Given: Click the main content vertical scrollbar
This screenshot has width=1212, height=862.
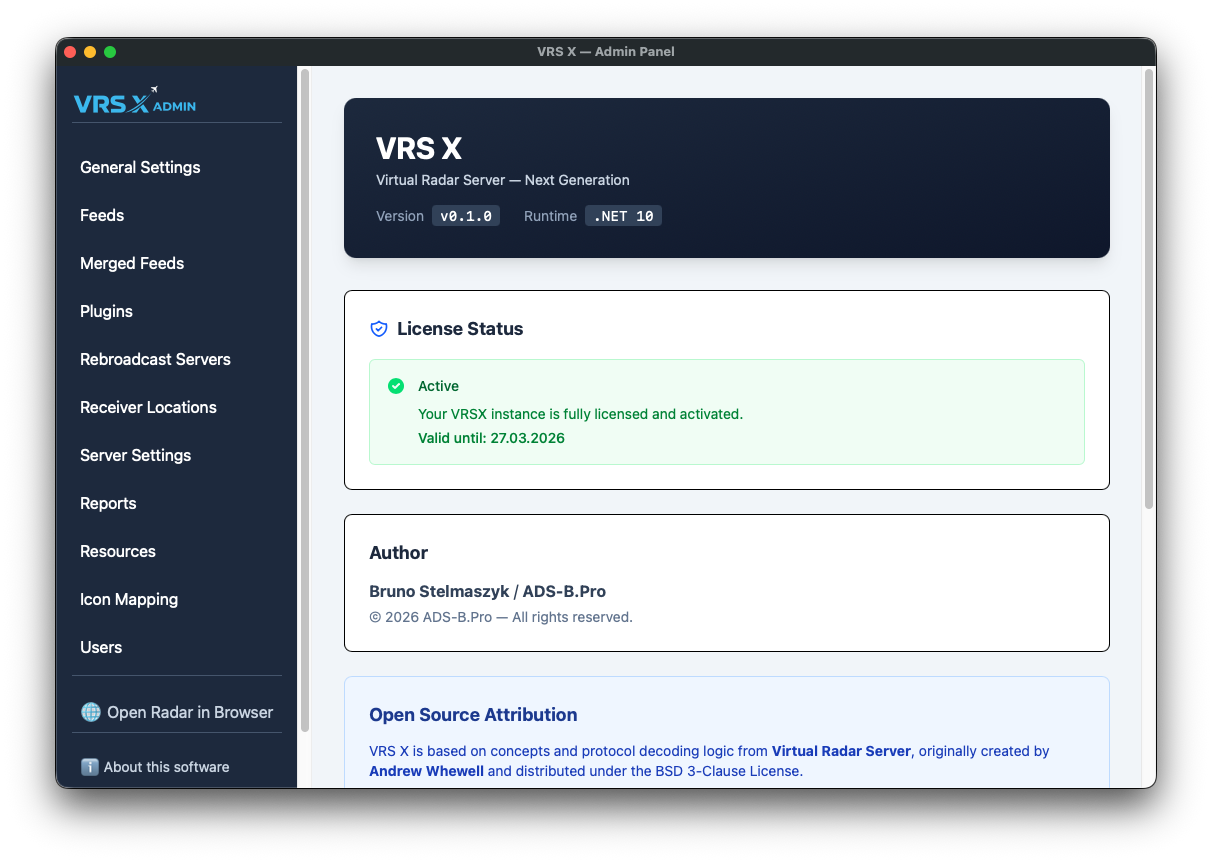Looking at the screenshot, I should click(1149, 290).
